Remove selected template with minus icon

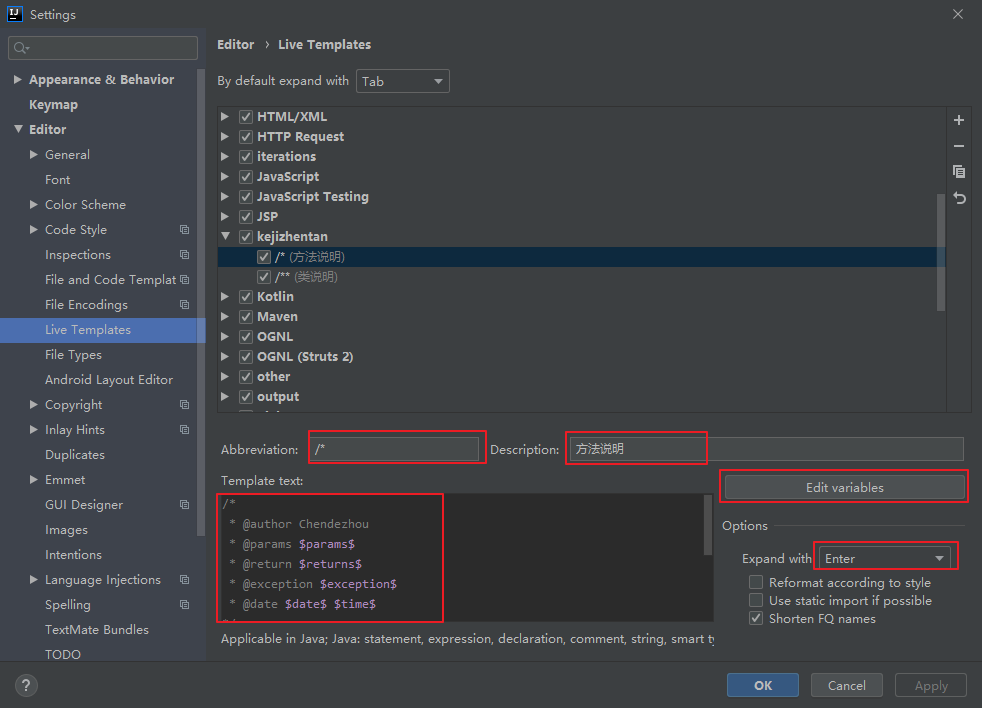click(959, 146)
